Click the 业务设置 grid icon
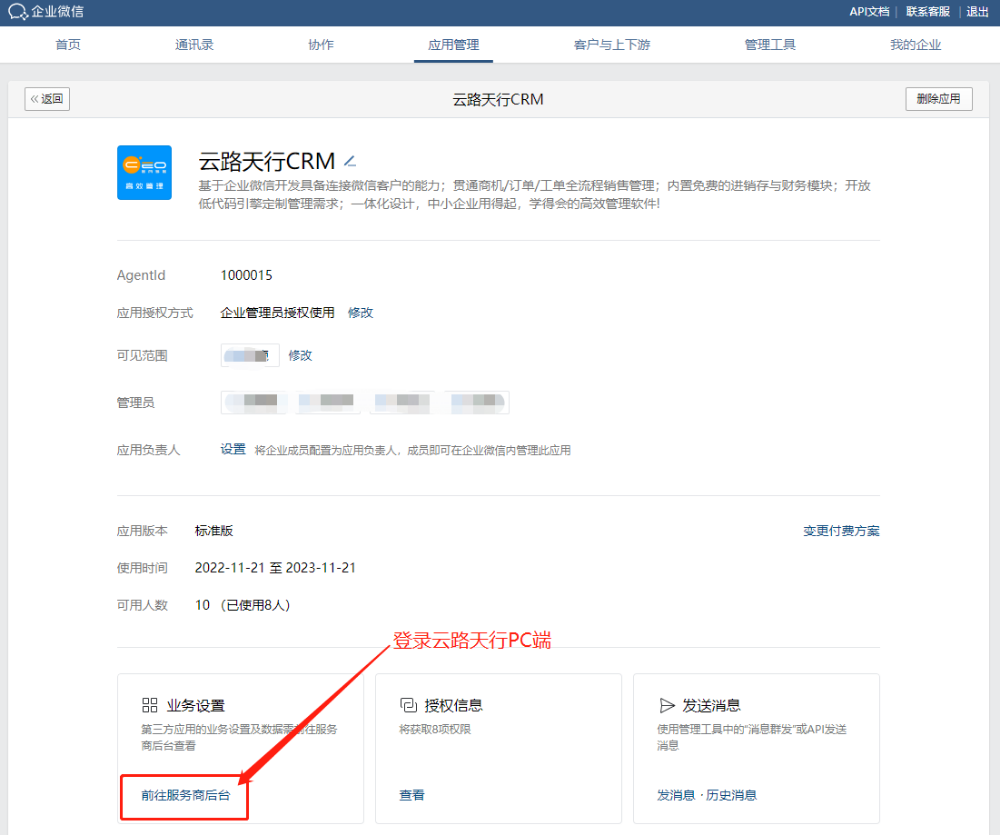The height and width of the screenshot is (835, 1000). [x=150, y=705]
